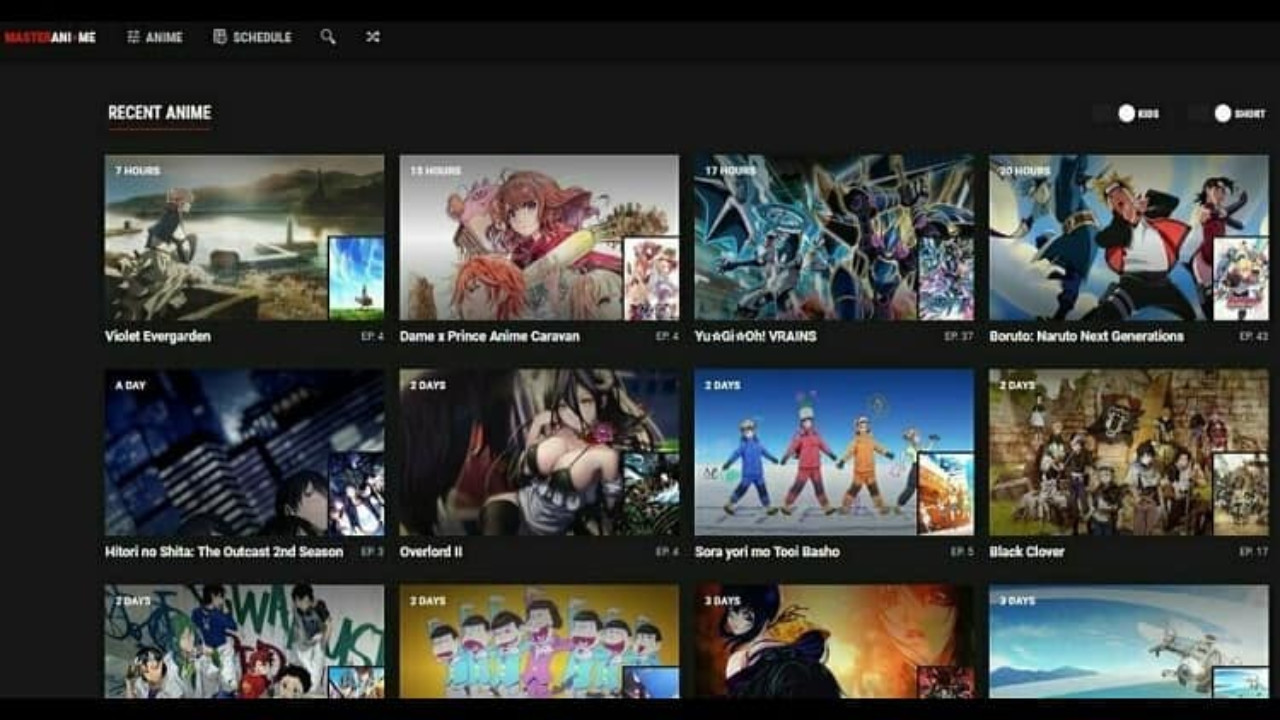
Task: Click the Overlord II title link
Action: [x=431, y=551]
